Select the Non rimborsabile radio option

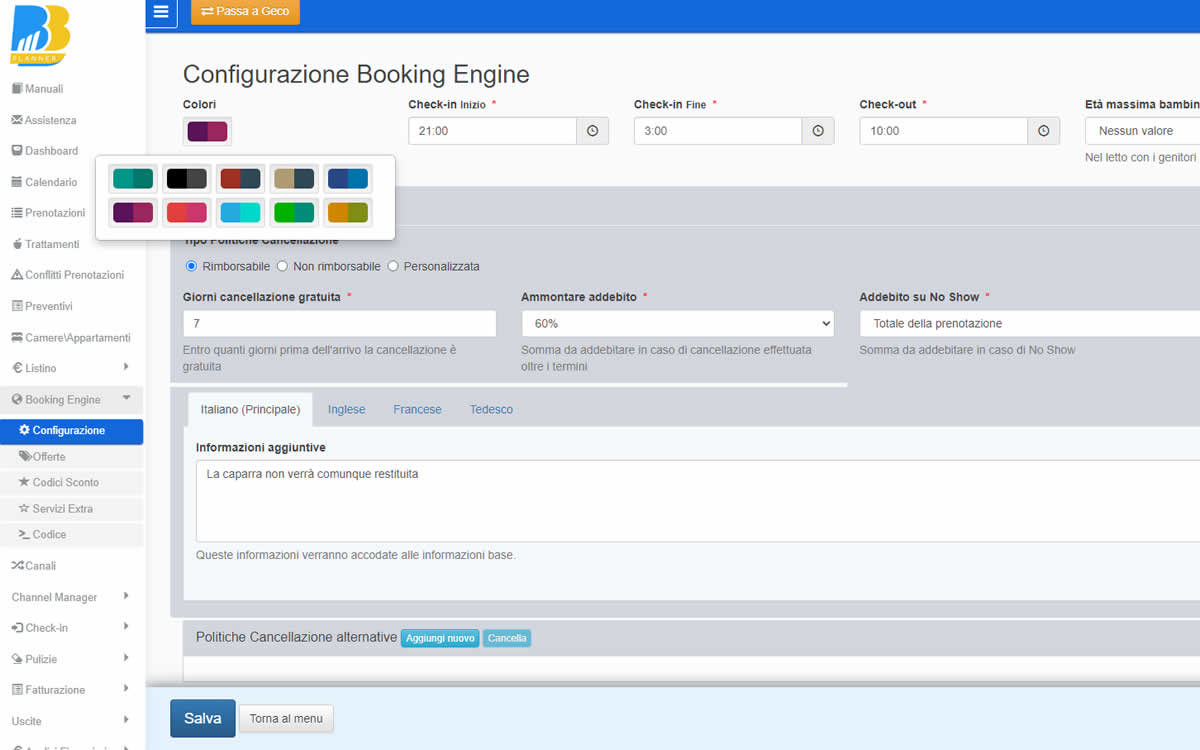(x=283, y=266)
